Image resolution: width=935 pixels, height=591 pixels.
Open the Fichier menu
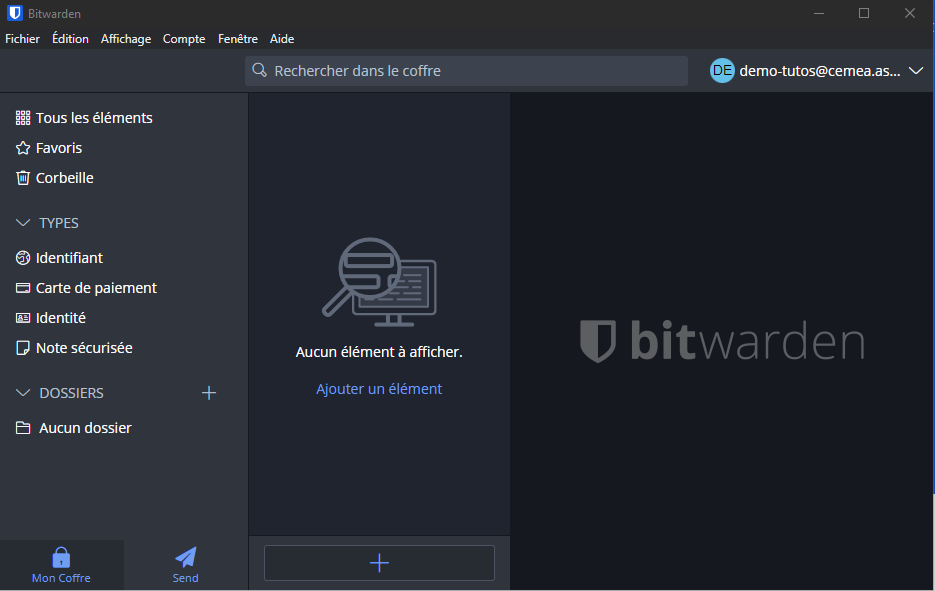pyautogui.click(x=23, y=39)
